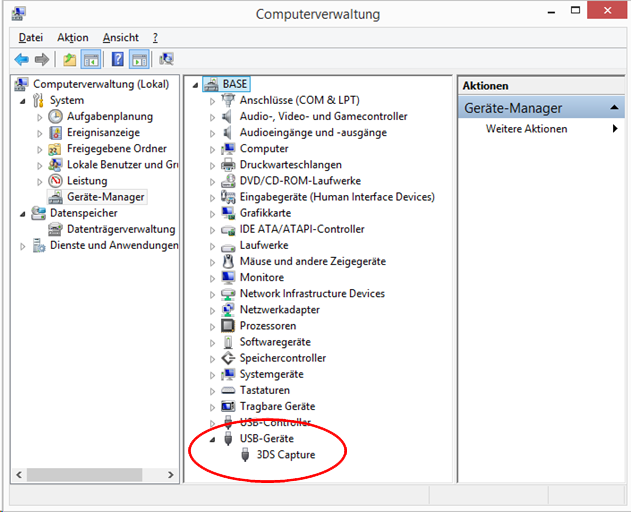631x512 pixels.
Task: Click the Forward arrow toolbar icon
Action: (42, 60)
